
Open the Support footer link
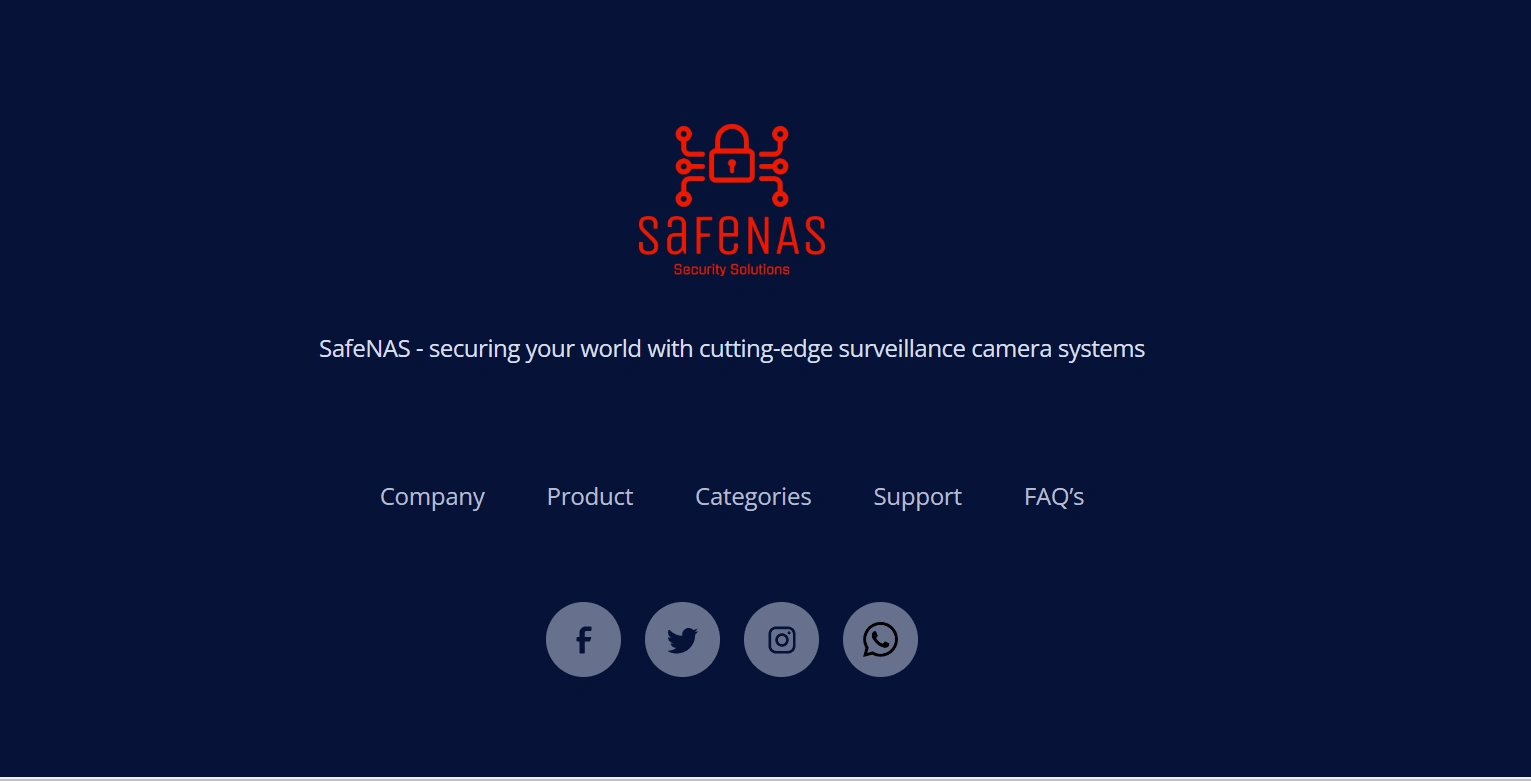(917, 497)
